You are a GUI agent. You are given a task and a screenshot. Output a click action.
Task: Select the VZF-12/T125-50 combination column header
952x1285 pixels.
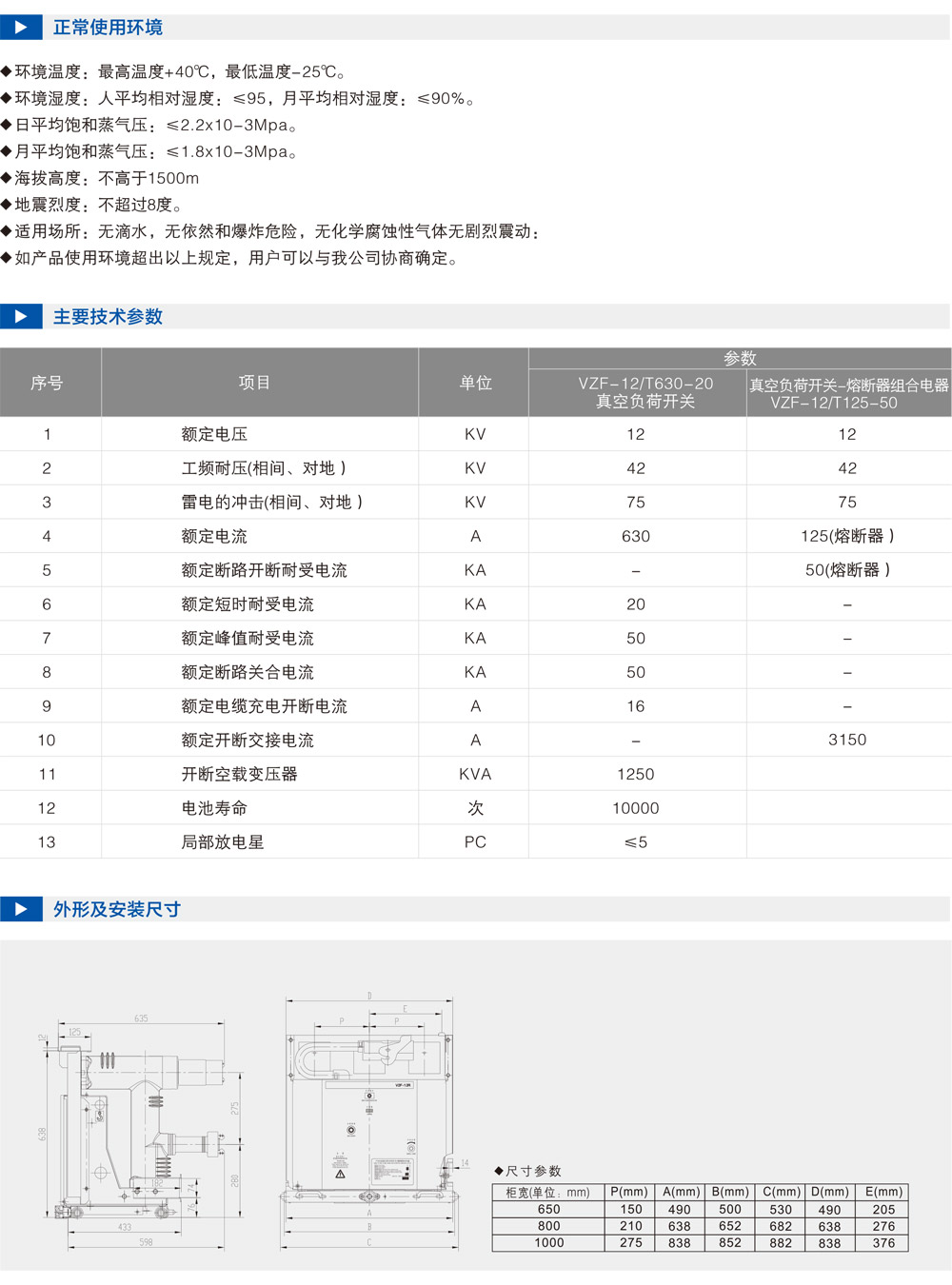coord(848,393)
